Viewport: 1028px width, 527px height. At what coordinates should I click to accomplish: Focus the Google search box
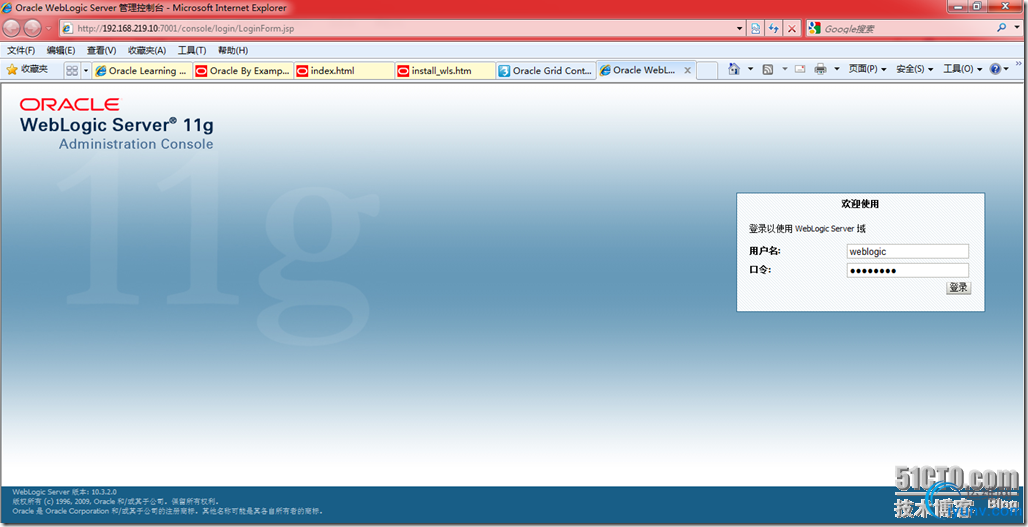tap(907, 29)
